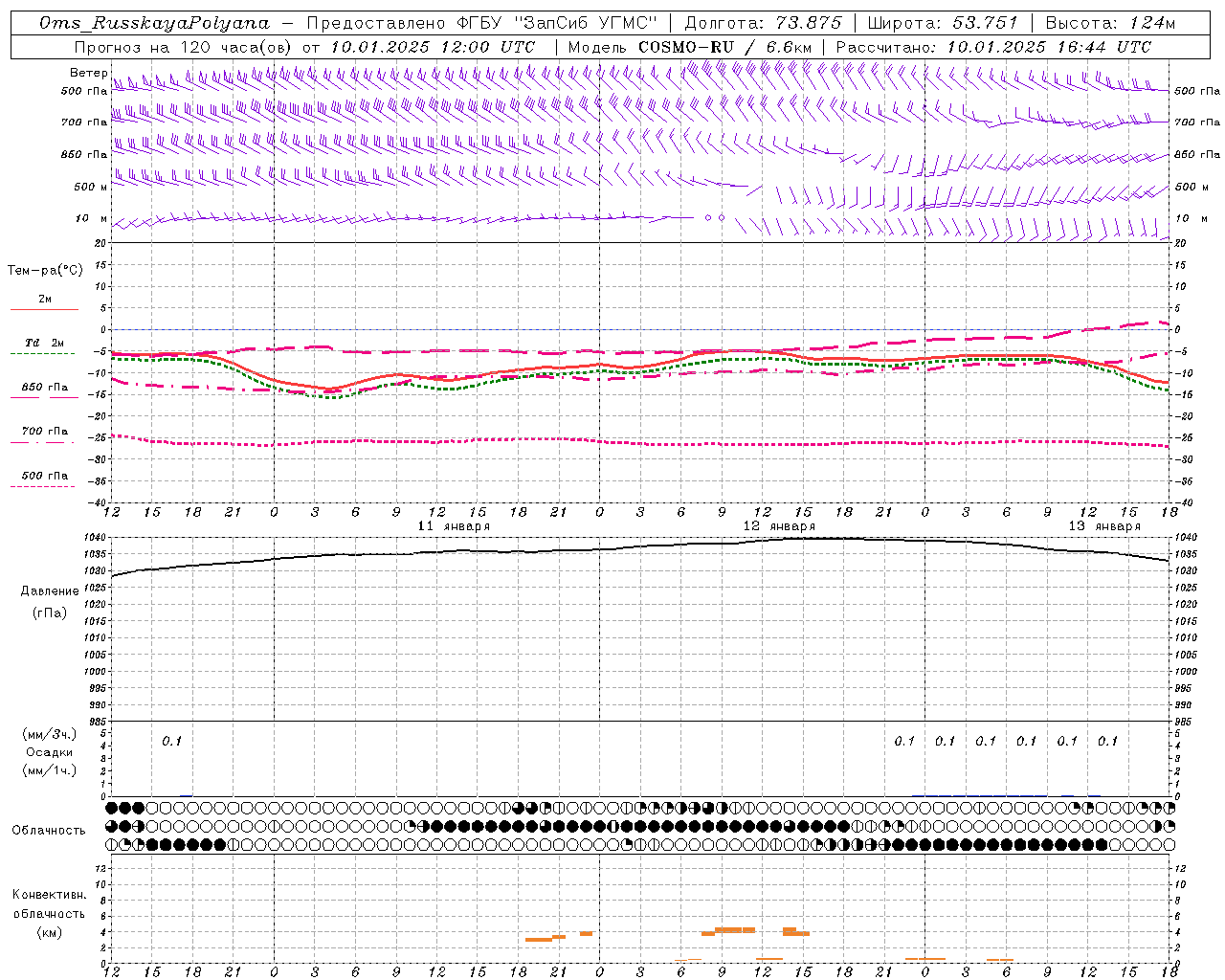Screen dimensions: 1225x980
Task: Click the "(км)" unit under convective cloudiness
Action: tap(50, 932)
